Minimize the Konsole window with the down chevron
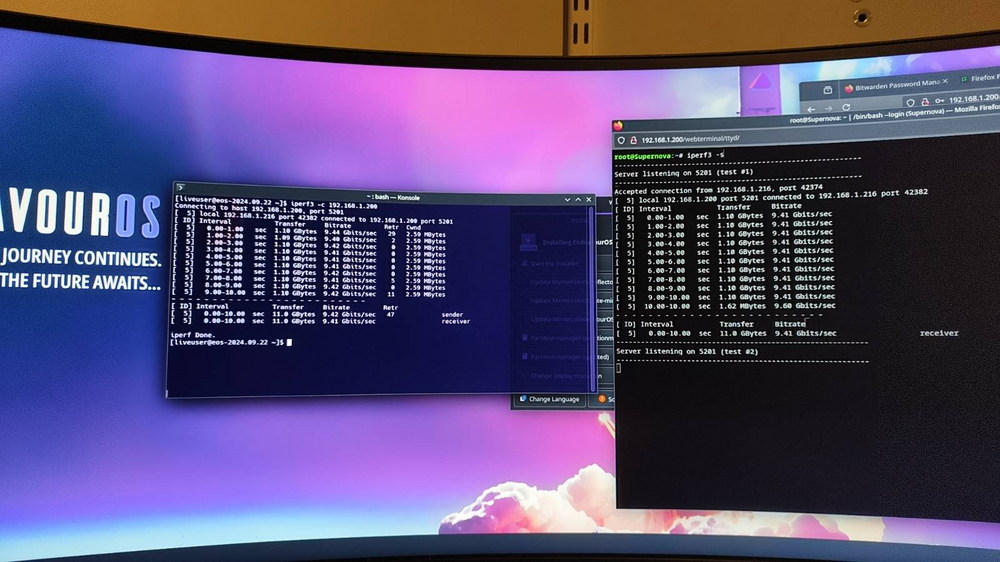 (x=568, y=200)
